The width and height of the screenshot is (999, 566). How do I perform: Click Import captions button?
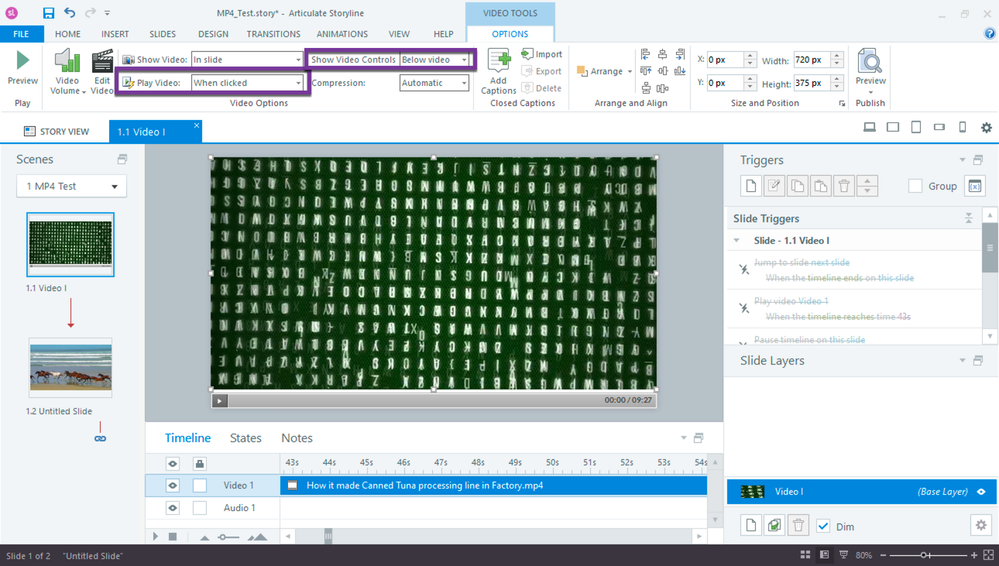tap(542, 54)
